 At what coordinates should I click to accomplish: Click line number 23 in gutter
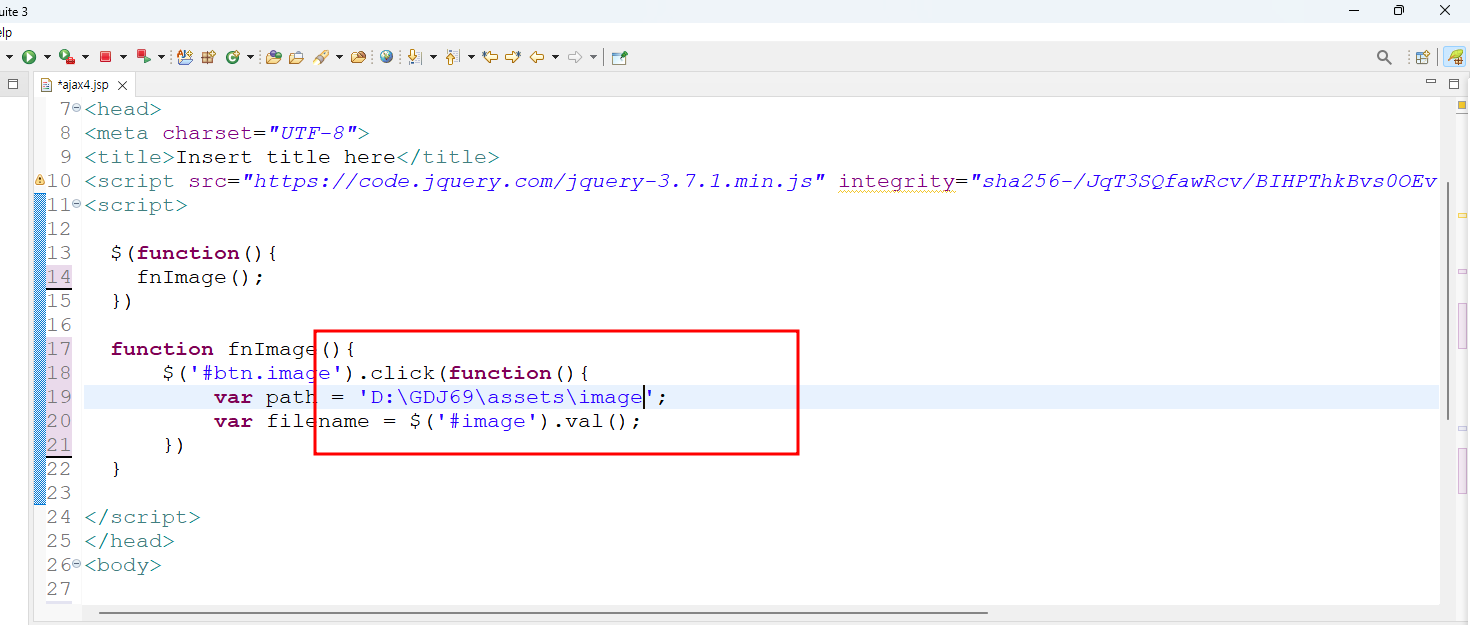(x=59, y=493)
